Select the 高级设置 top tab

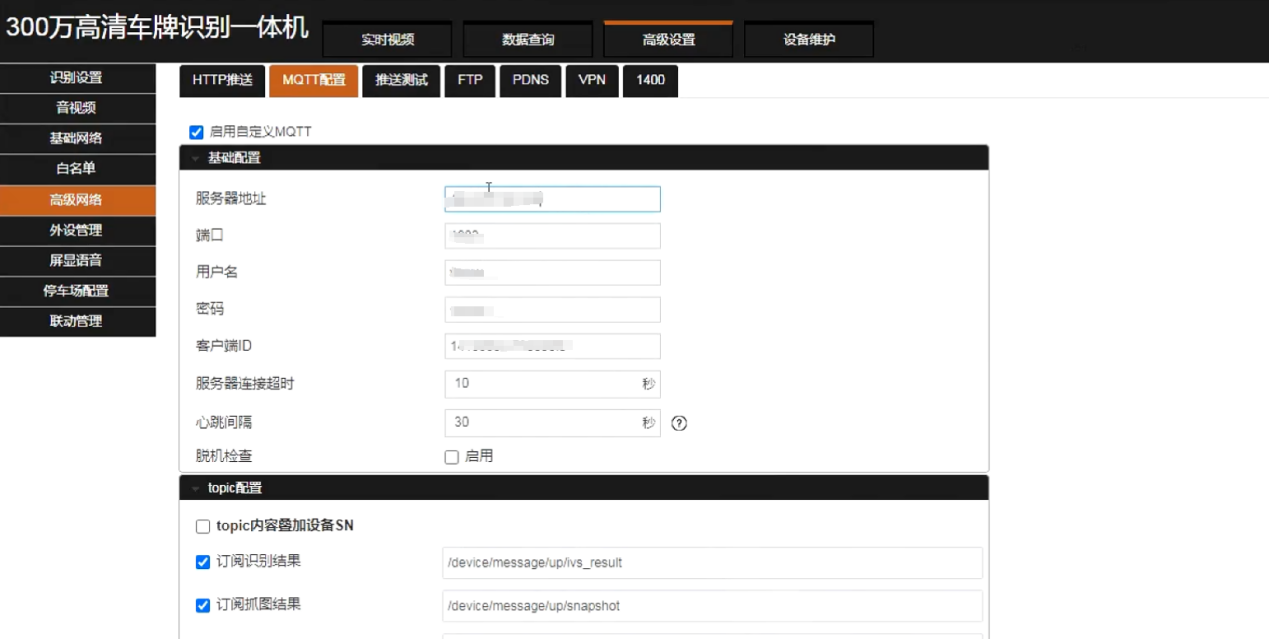pyautogui.click(x=668, y=40)
